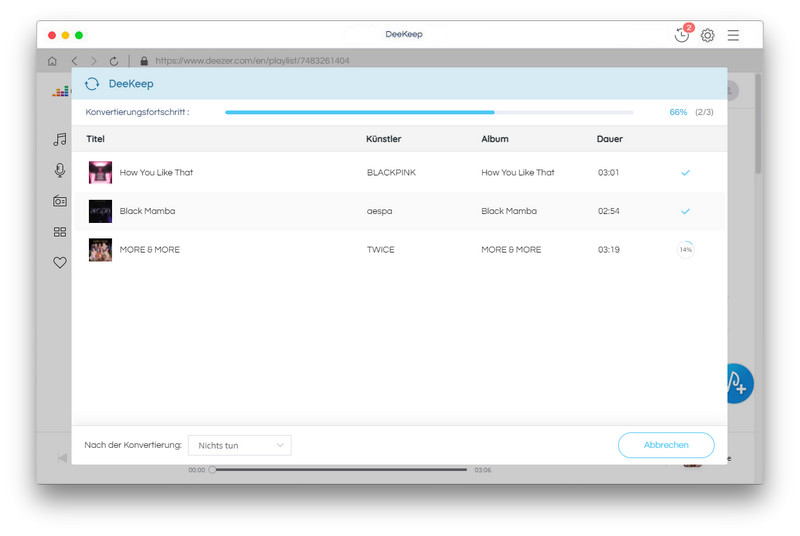Click the padlock security icon

pyautogui.click(x=144, y=61)
